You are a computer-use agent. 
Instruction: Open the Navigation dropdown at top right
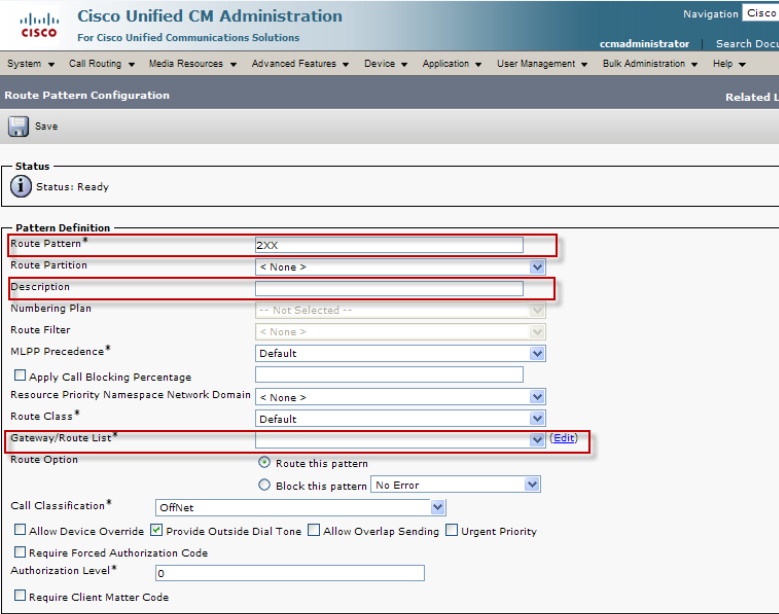coord(761,13)
